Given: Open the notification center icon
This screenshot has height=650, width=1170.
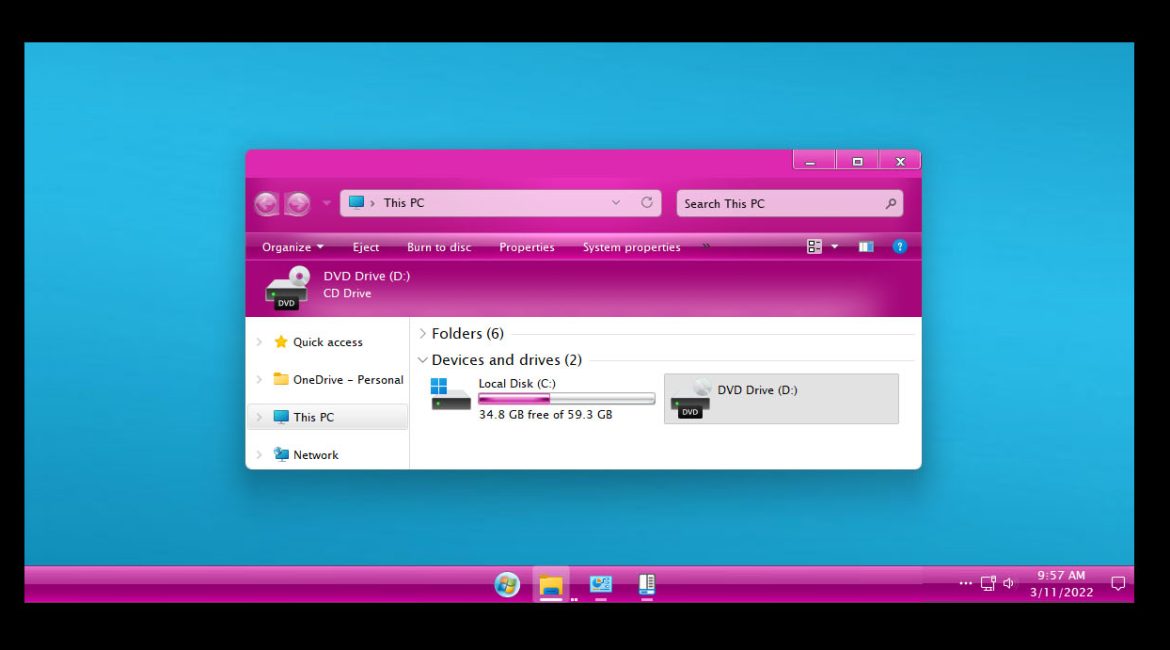Looking at the screenshot, I should pyautogui.click(x=1118, y=583).
